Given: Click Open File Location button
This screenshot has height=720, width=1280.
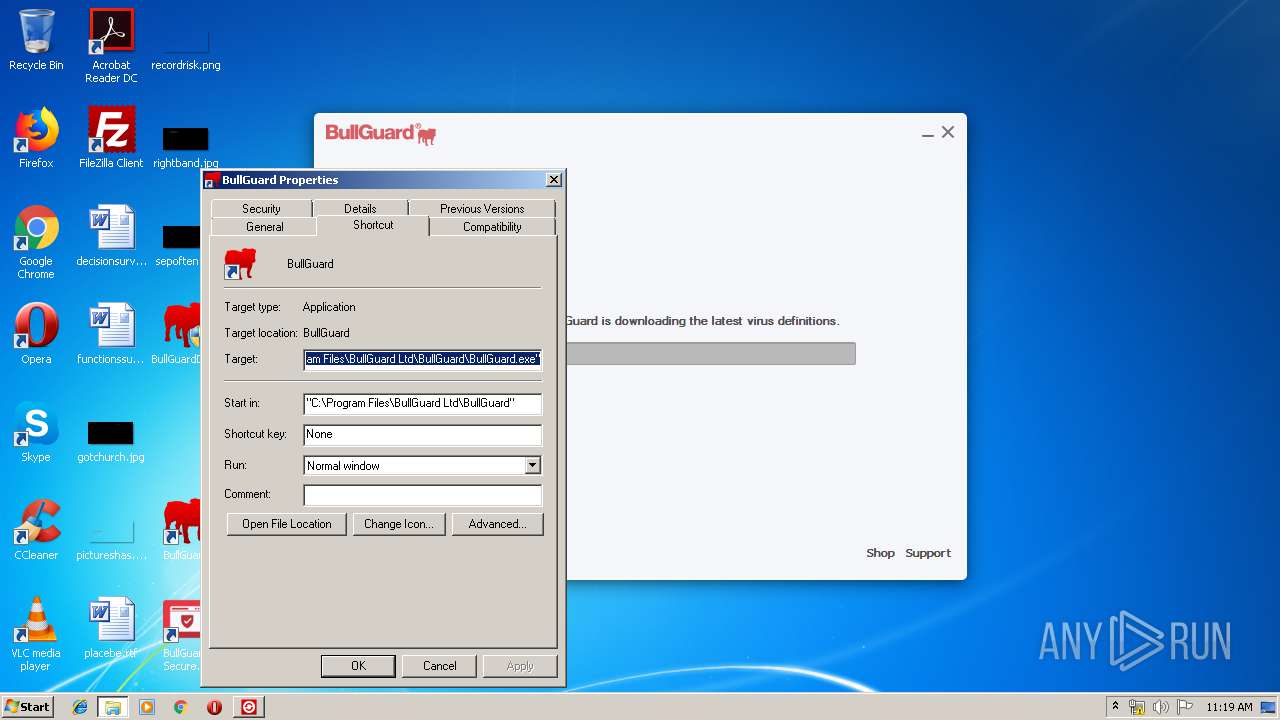Looking at the screenshot, I should point(287,524).
